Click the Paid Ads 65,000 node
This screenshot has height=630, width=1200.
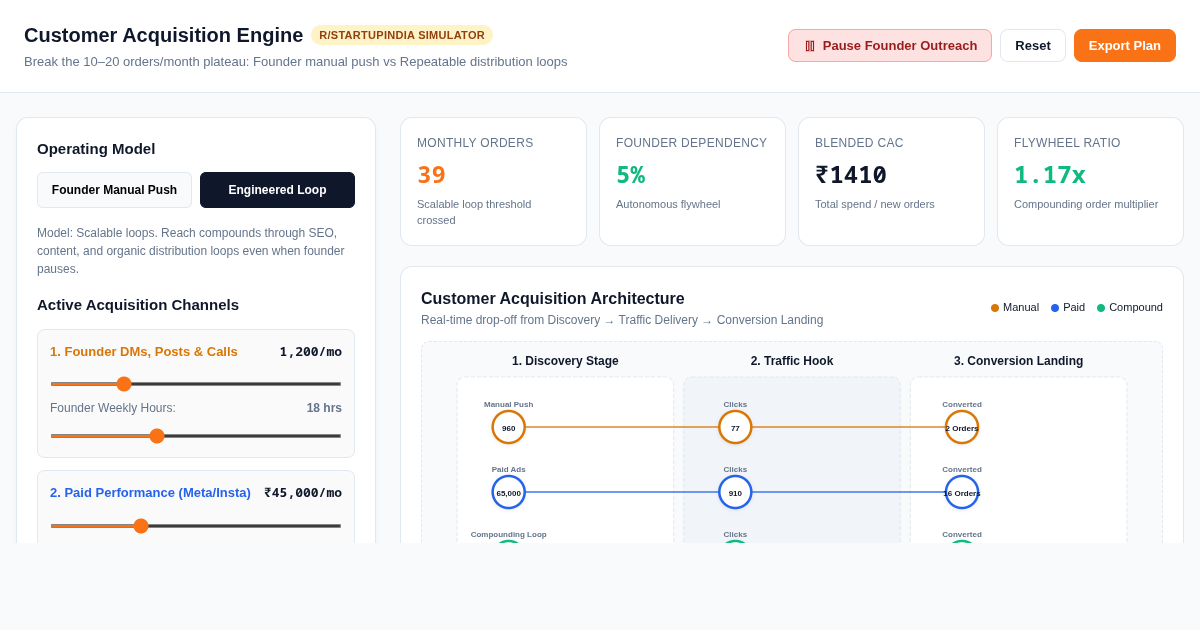[x=509, y=492]
